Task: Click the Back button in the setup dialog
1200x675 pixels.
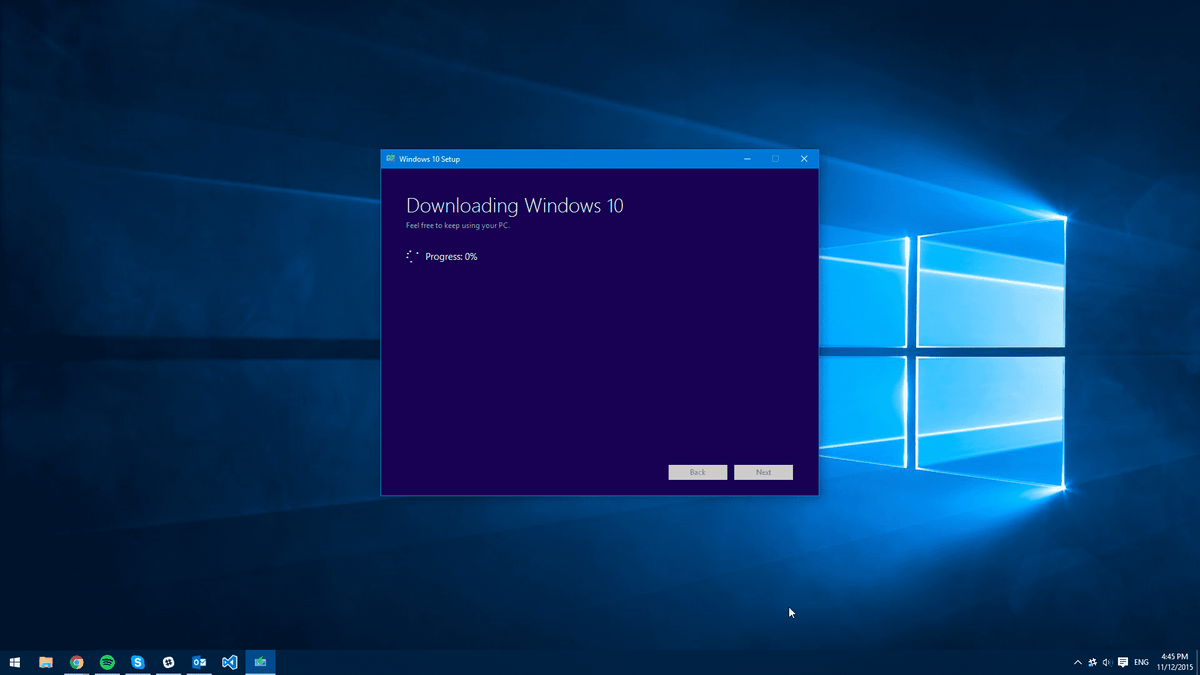Action: click(x=697, y=472)
